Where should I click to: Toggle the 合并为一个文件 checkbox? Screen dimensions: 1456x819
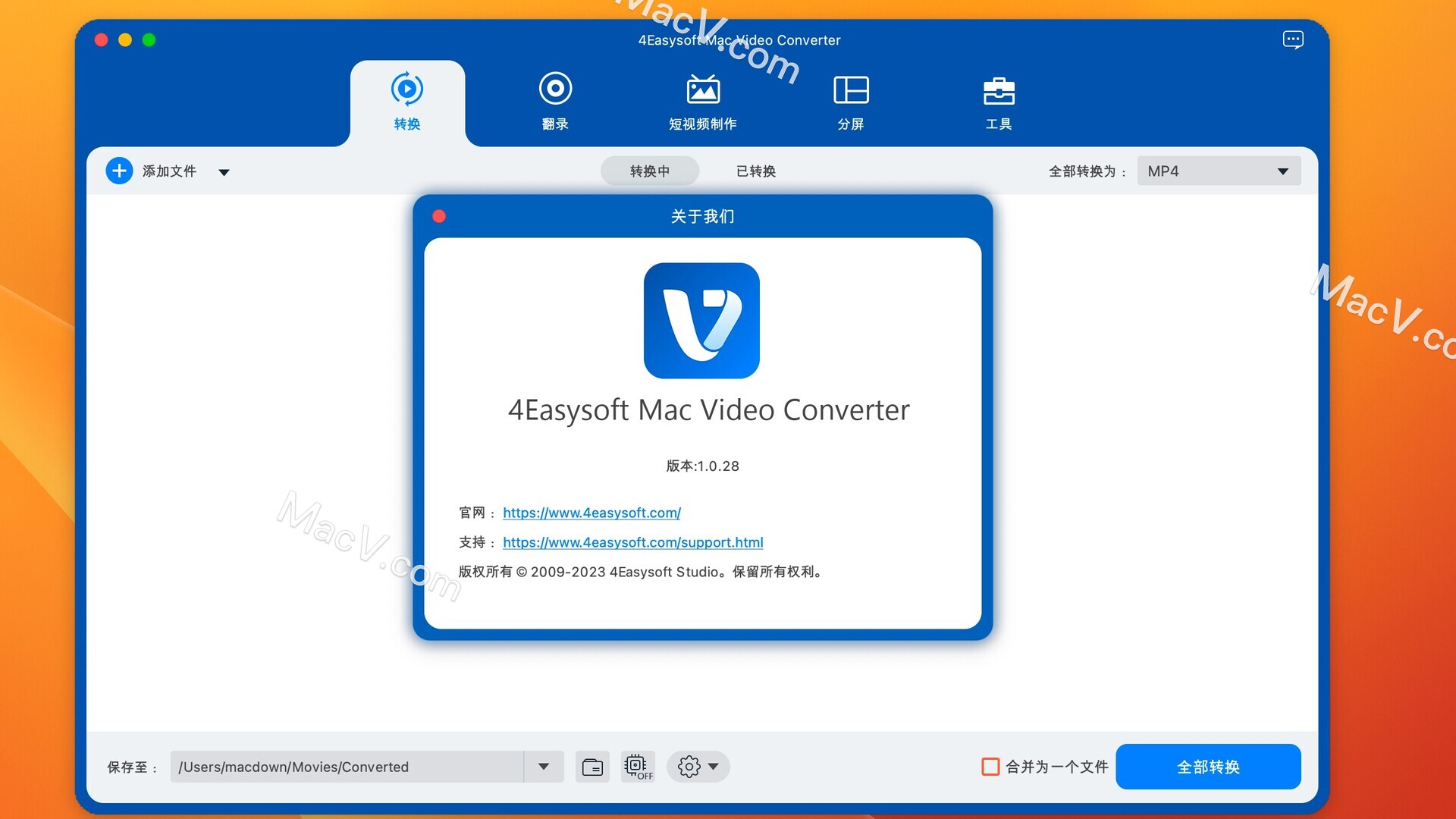tap(992, 767)
